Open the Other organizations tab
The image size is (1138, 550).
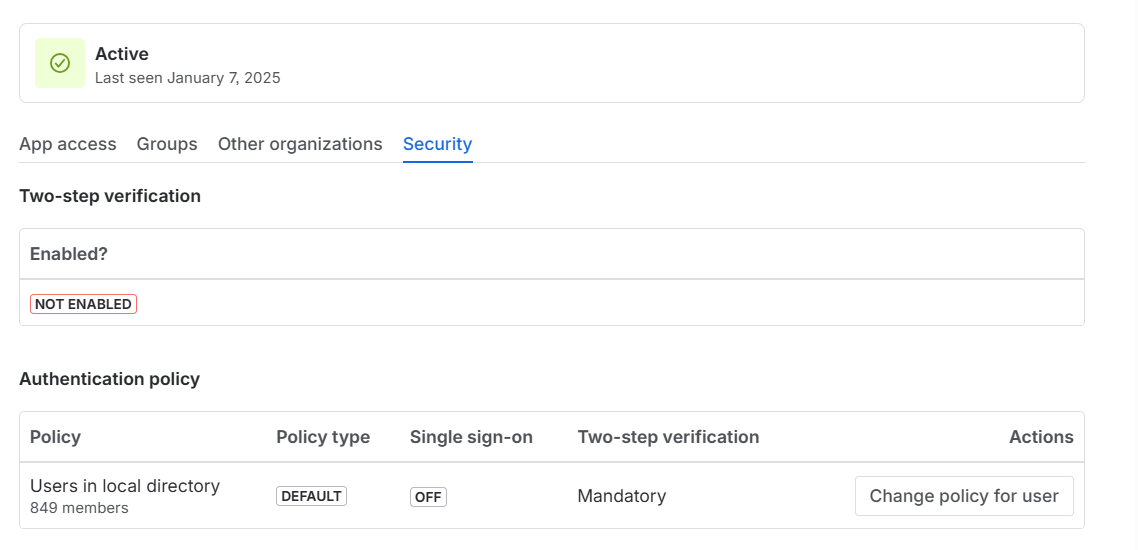click(x=300, y=144)
